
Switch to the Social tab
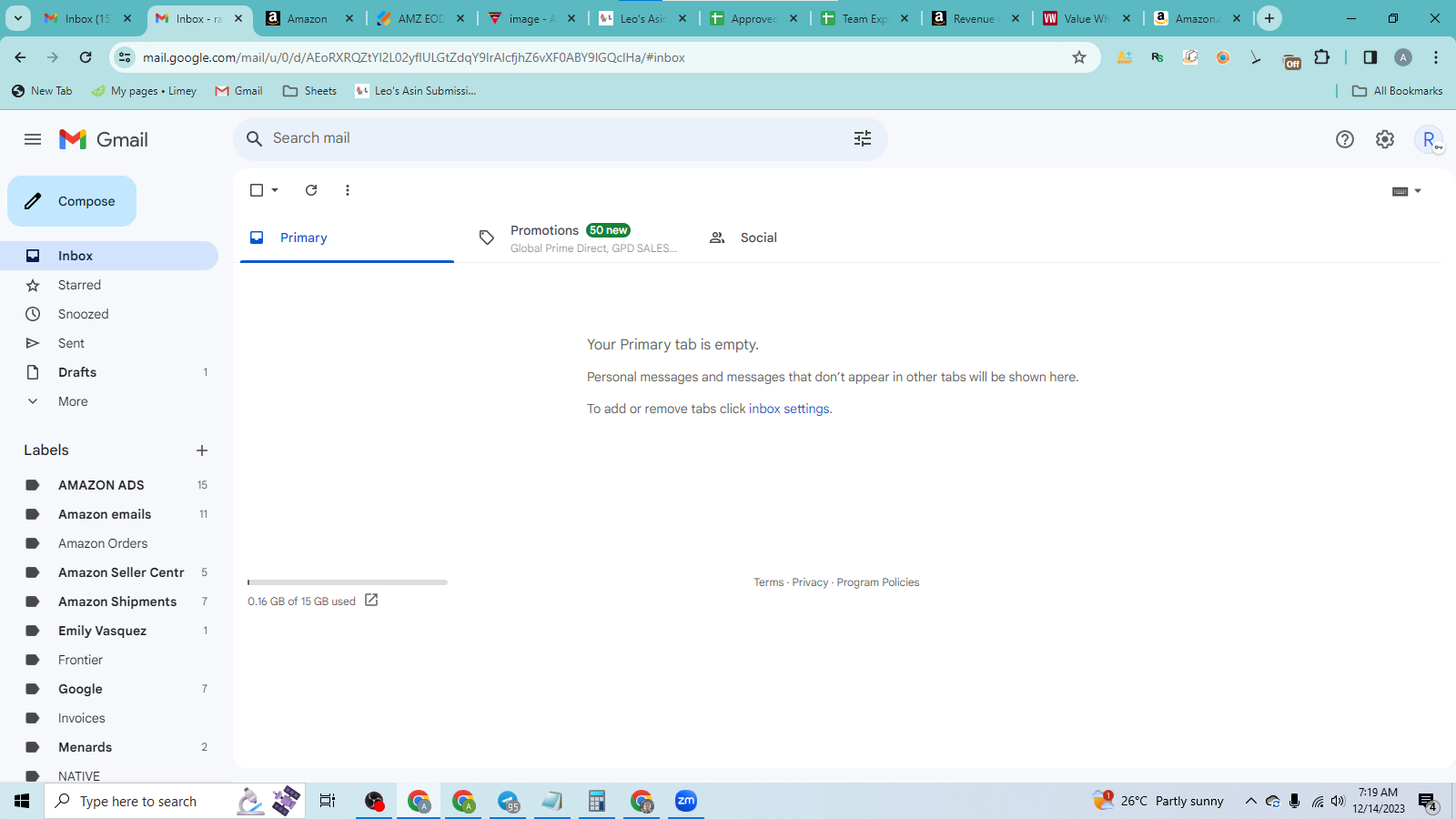[x=808, y=238]
